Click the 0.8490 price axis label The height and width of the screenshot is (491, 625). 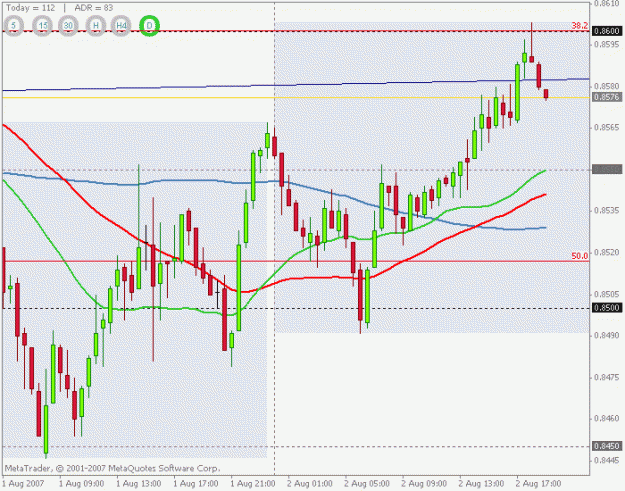[607, 335]
